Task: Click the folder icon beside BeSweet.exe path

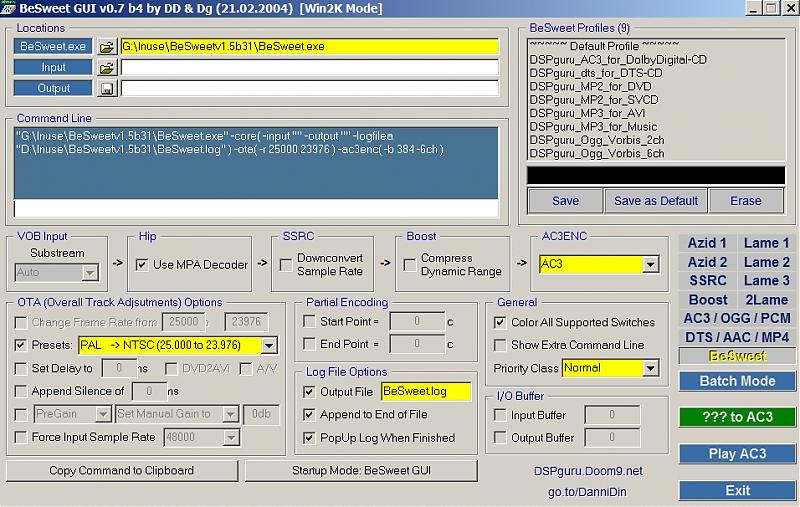Action: pyautogui.click(x=107, y=47)
